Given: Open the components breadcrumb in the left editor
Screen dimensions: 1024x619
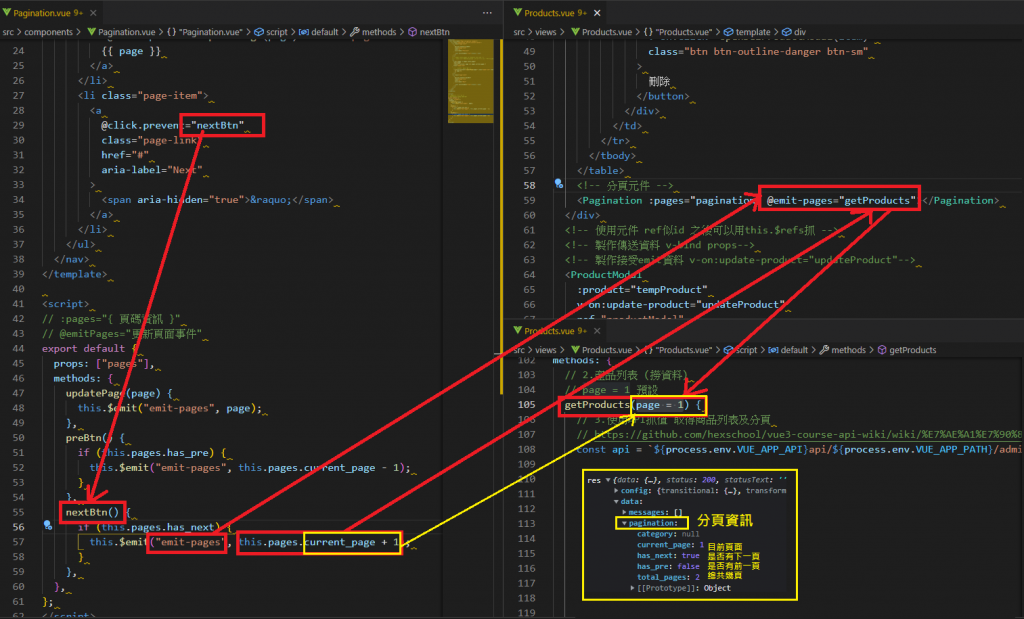Looking at the screenshot, I should point(48,32).
